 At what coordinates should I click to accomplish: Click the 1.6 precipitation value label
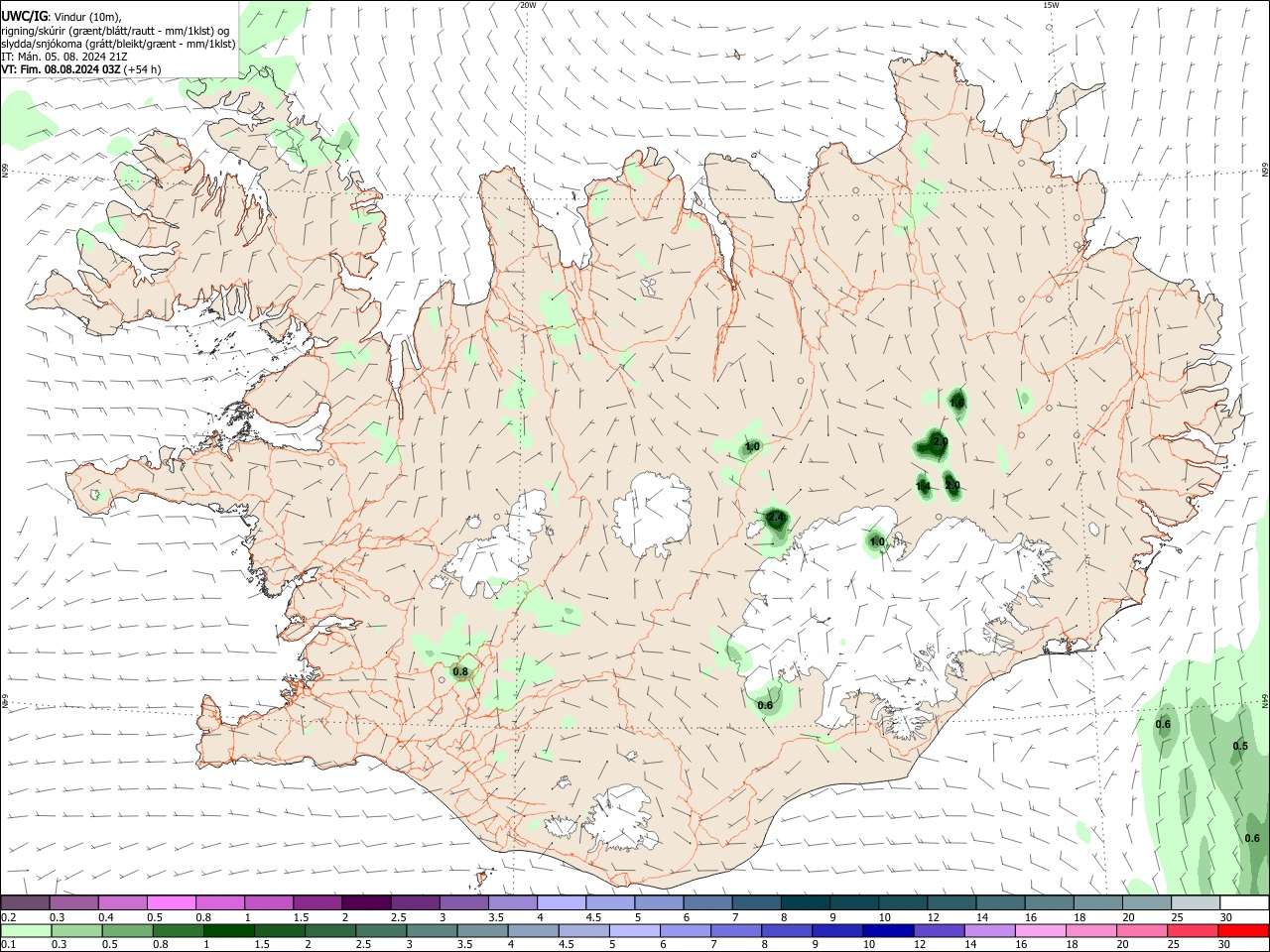(x=957, y=403)
